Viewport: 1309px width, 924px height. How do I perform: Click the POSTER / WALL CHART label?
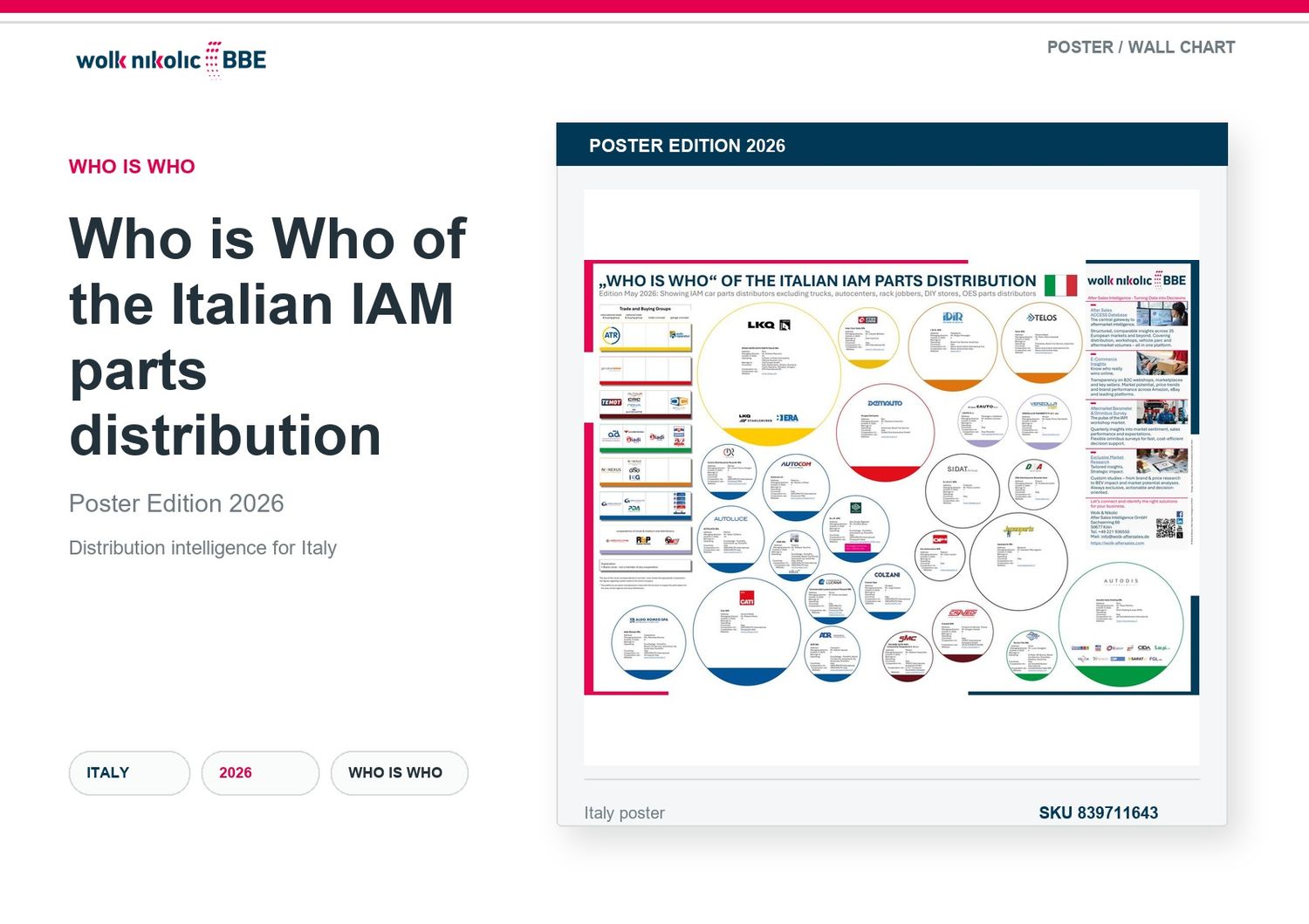1141,47
